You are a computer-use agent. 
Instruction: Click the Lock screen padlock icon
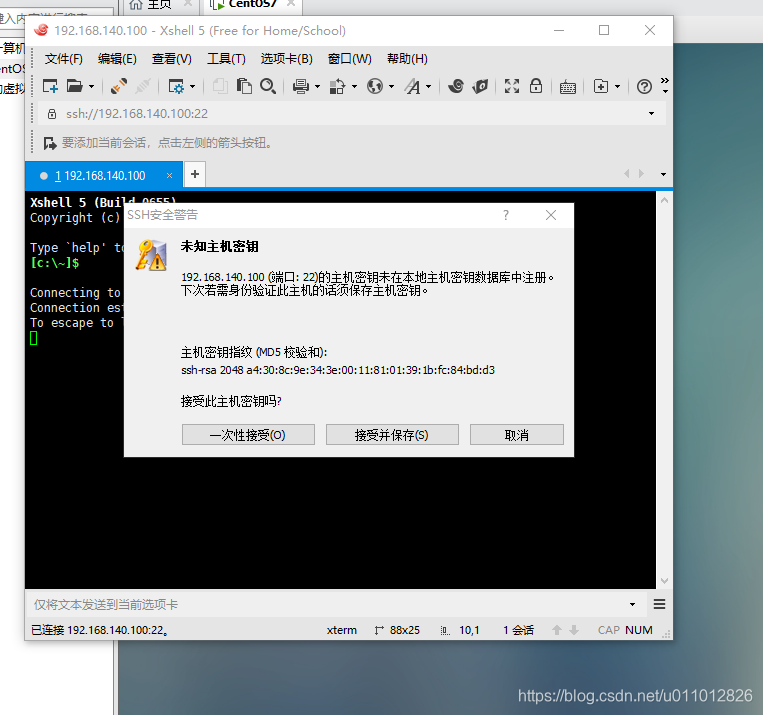pyautogui.click(x=536, y=86)
